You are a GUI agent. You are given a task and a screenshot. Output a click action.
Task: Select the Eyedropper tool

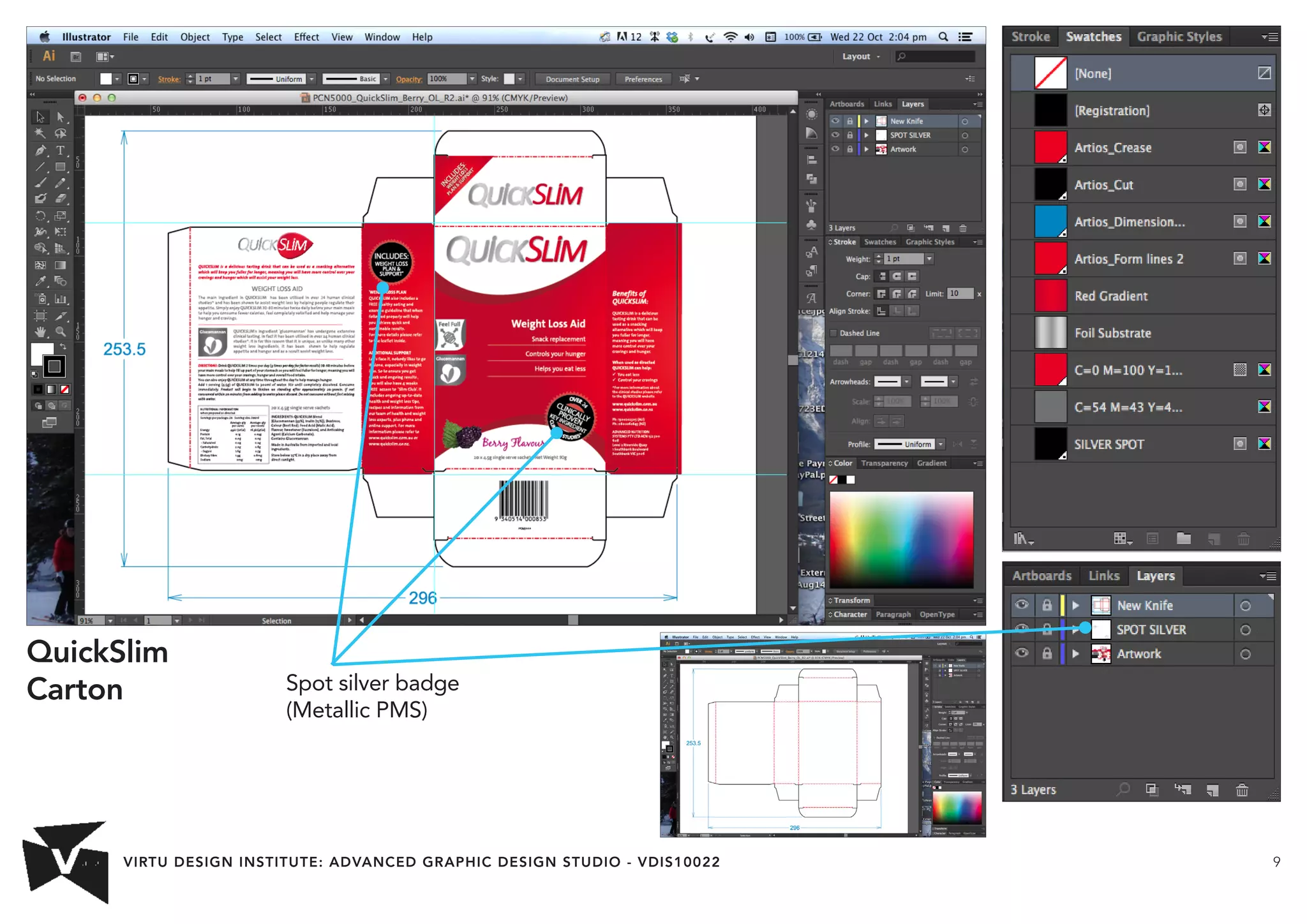[40, 281]
